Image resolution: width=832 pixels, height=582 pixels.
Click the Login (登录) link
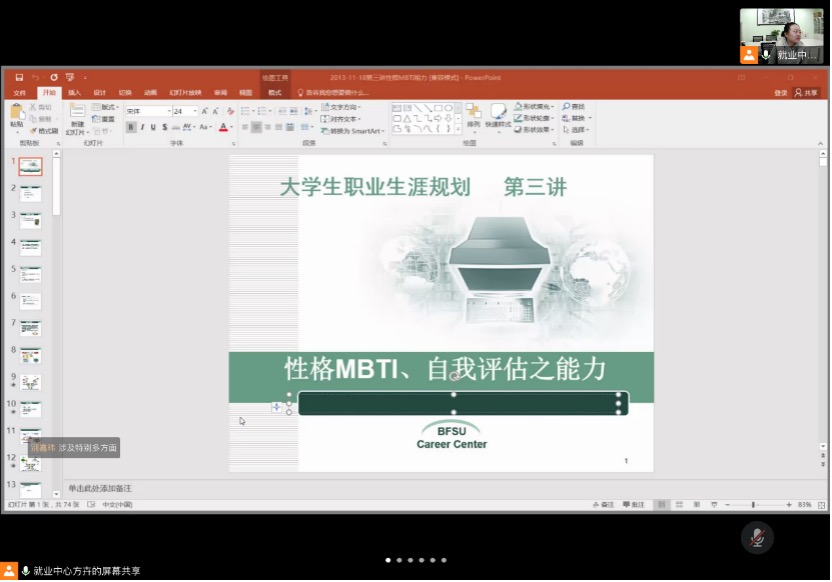780,93
